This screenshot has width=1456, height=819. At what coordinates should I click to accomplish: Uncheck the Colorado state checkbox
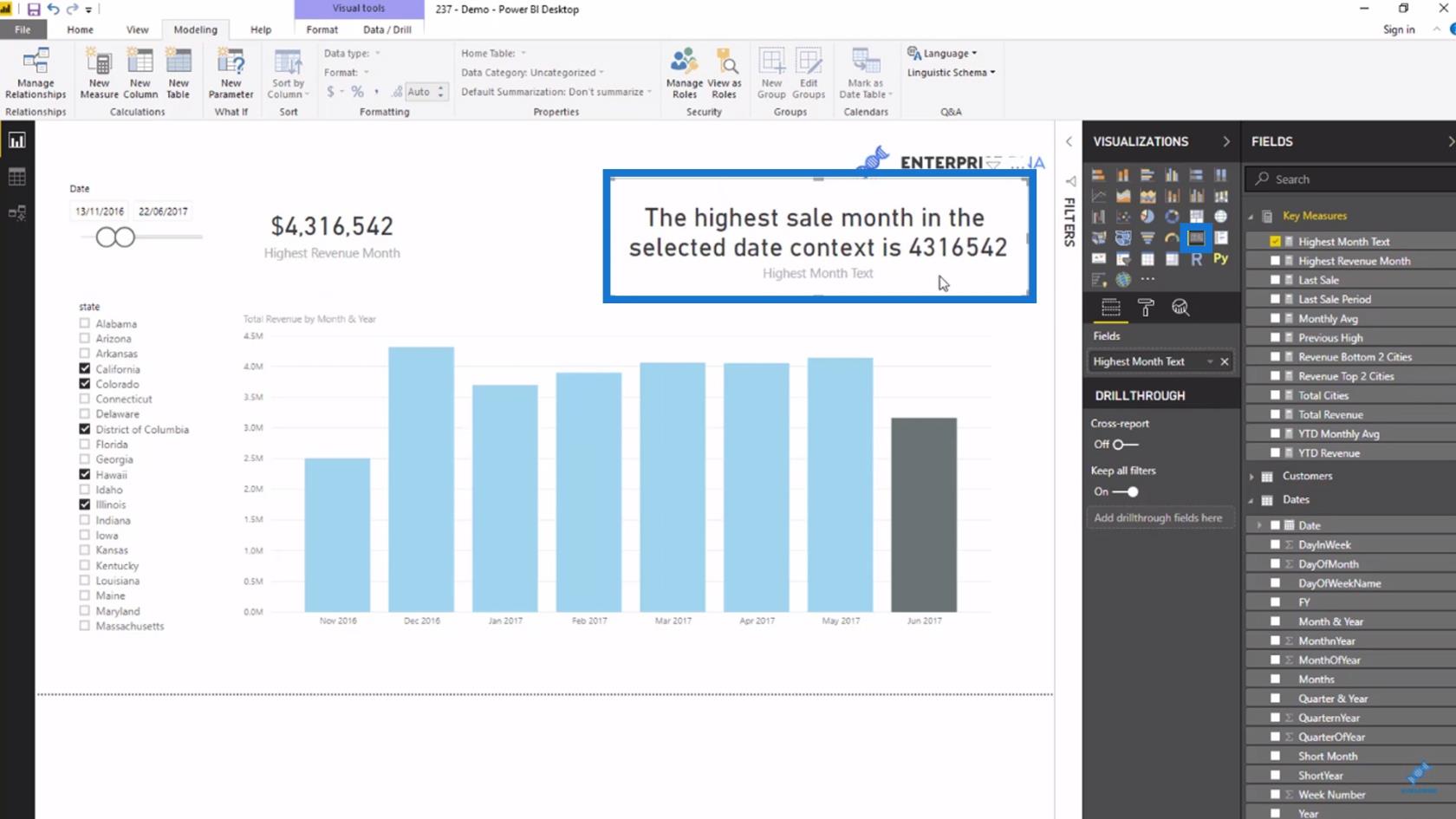click(x=85, y=384)
